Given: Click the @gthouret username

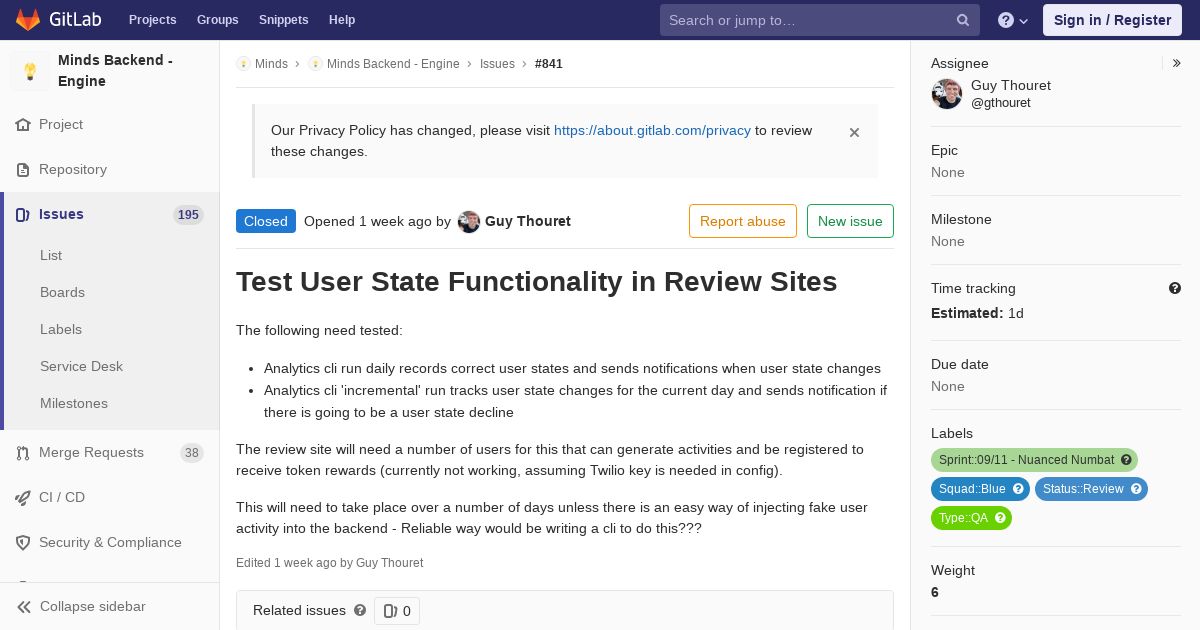Looking at the screenshot, I should point(1001,103).
